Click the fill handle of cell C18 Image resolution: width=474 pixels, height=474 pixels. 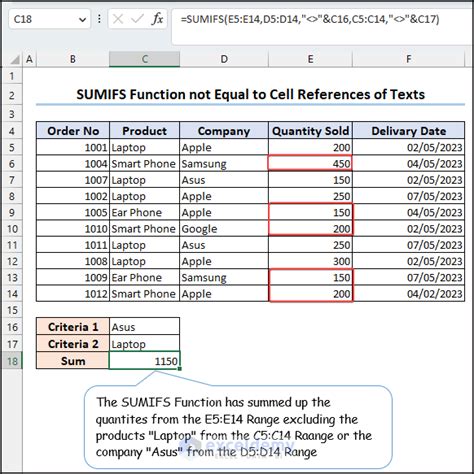click(x=180, y=369)
